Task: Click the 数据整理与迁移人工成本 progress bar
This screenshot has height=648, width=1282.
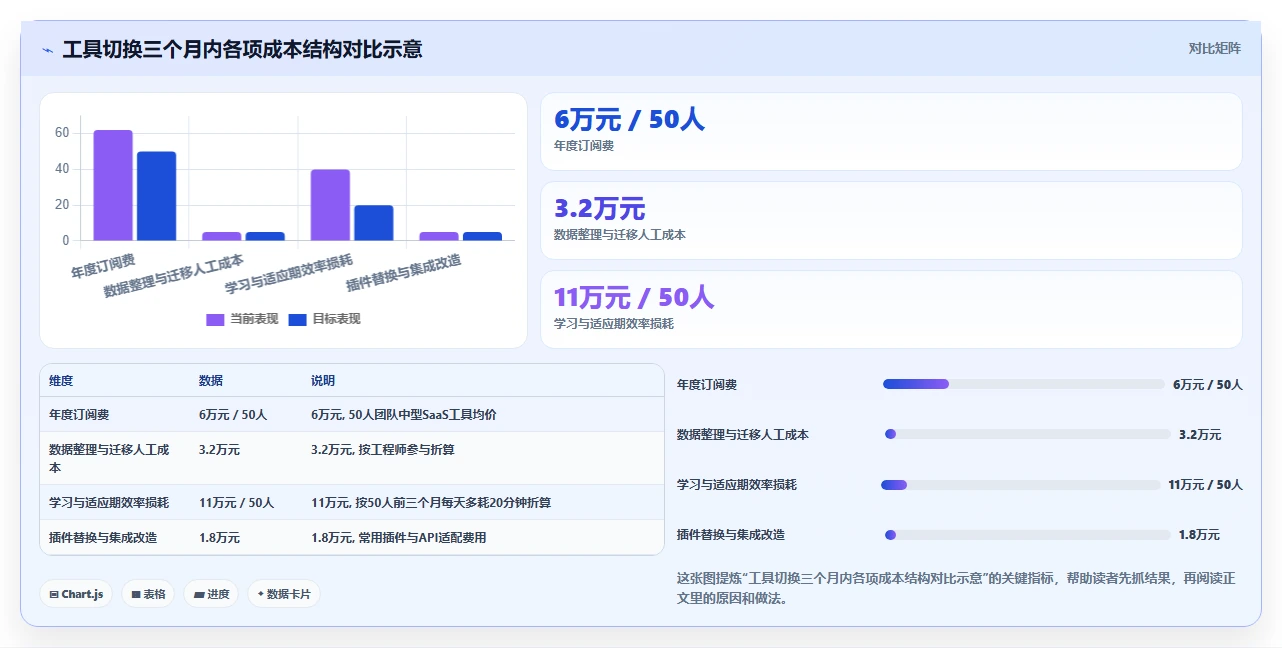Action: [x=1027, y=434]
